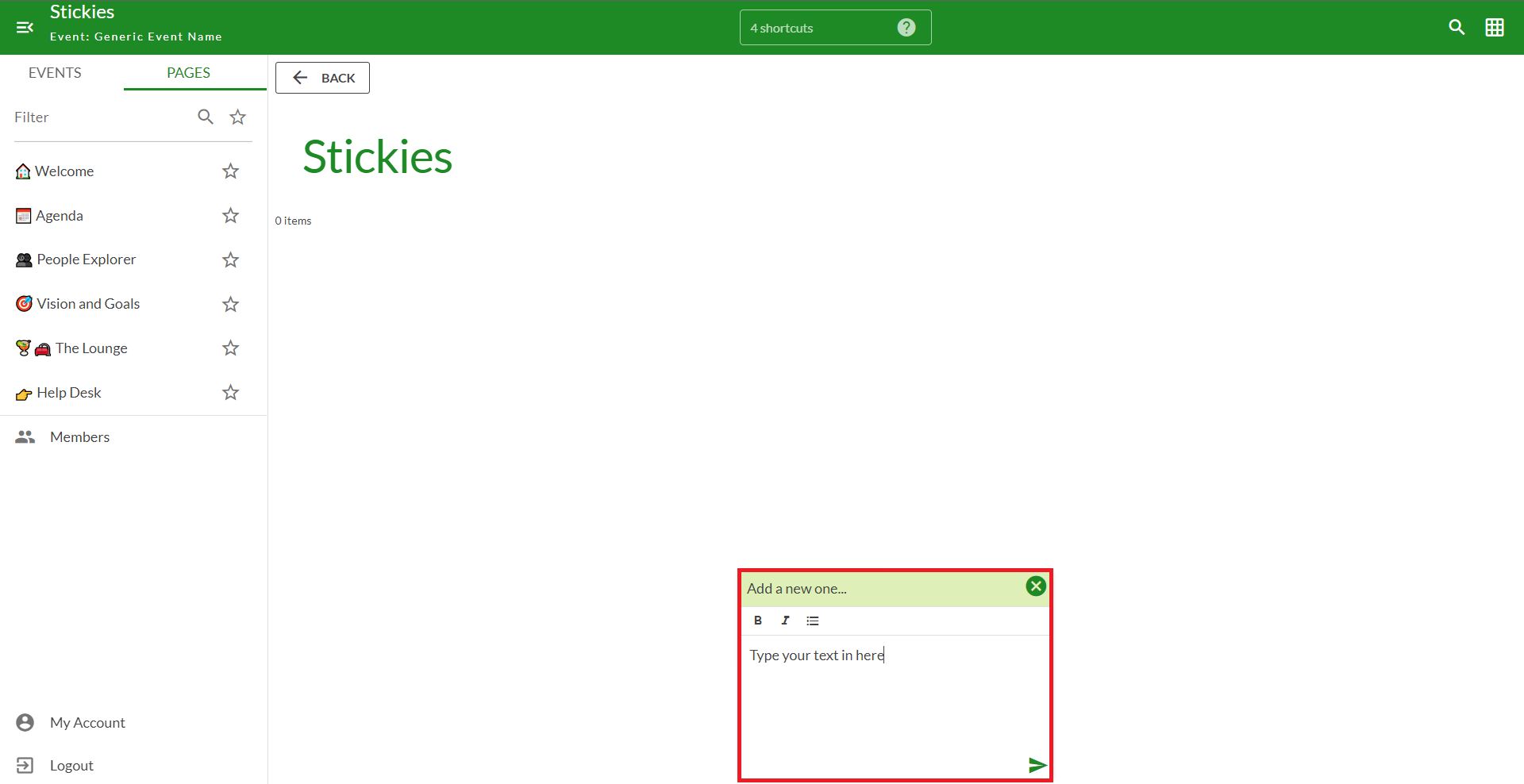This screenshot has height=784, width=1524.
Task: Star the Welcome page as favorite
Action: click(x=230, y=171)
